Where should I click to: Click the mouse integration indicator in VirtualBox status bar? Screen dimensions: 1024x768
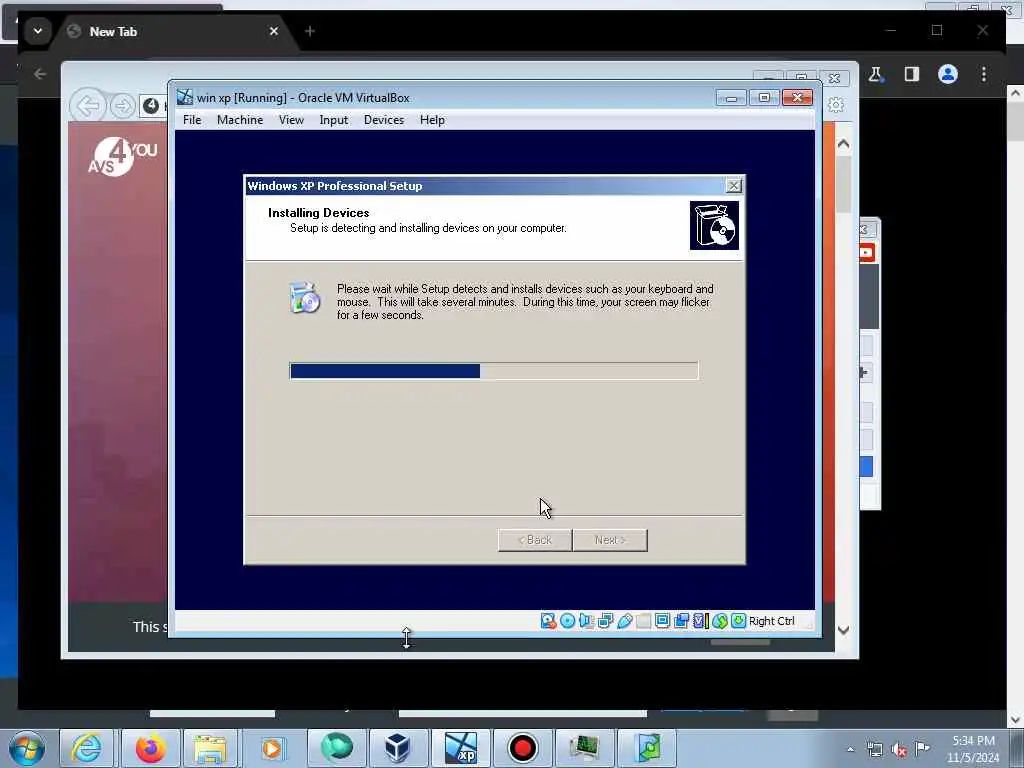[720, 621]
